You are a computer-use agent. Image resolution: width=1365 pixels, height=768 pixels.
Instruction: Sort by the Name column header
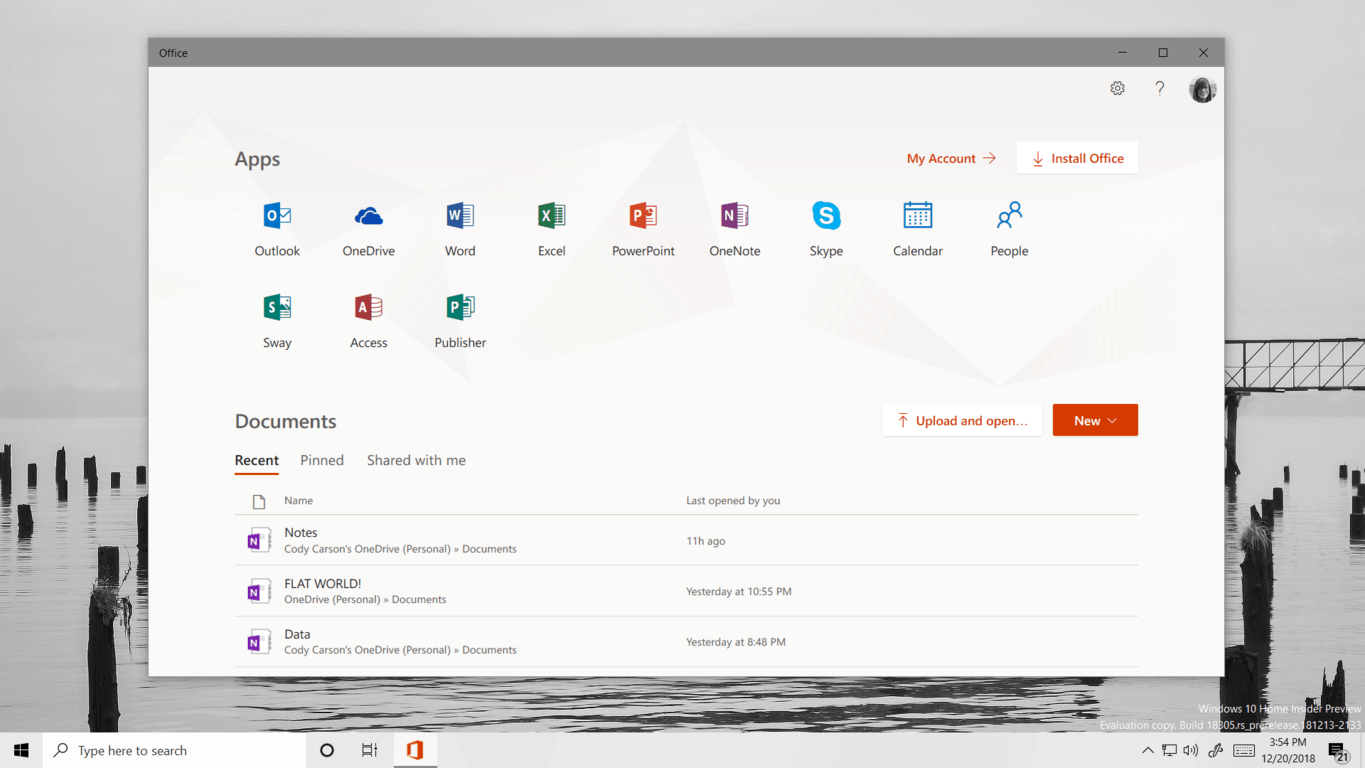[298, 500]
